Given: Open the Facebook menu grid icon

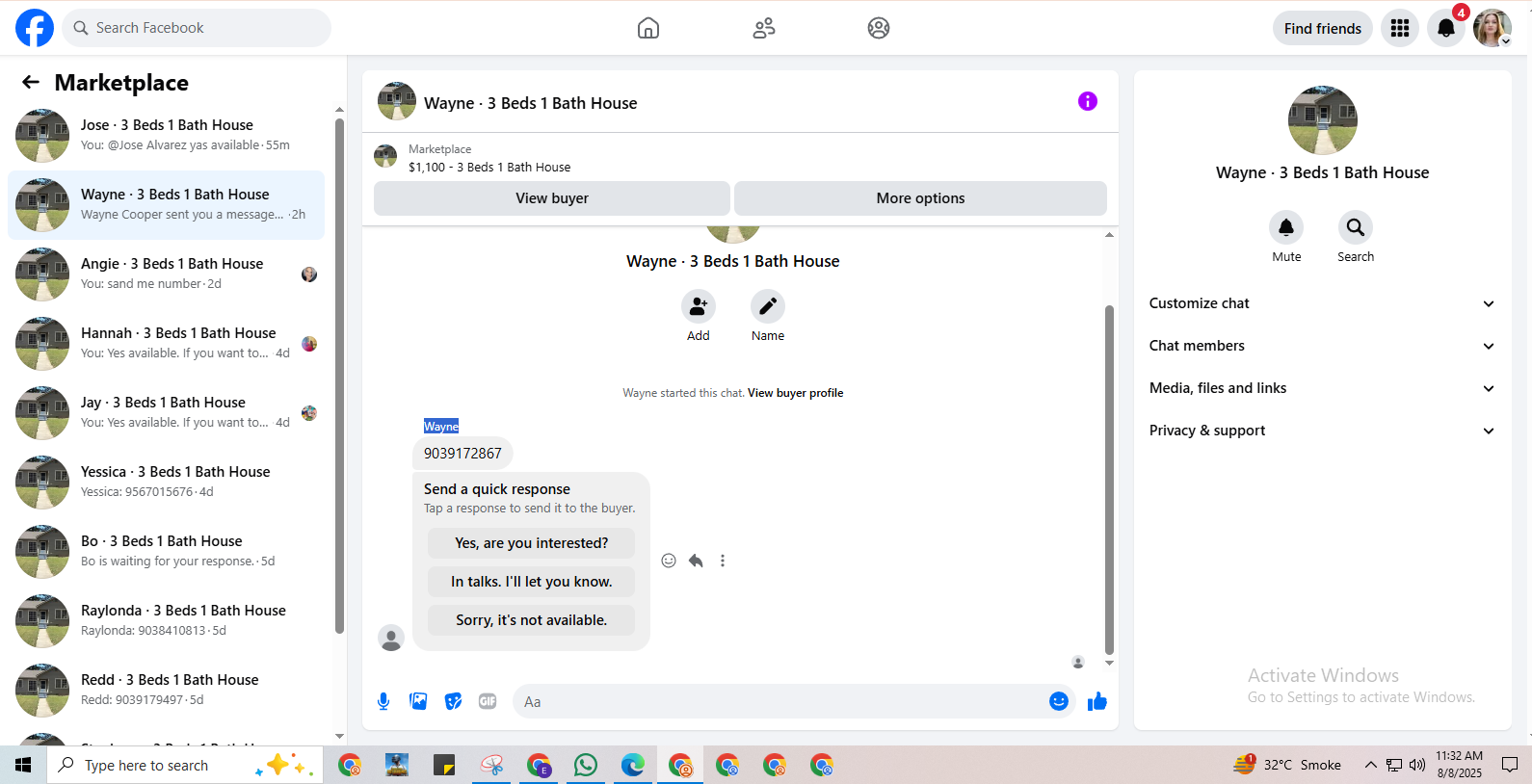Looking at the screenshot, I should (x=1400, y=28).
